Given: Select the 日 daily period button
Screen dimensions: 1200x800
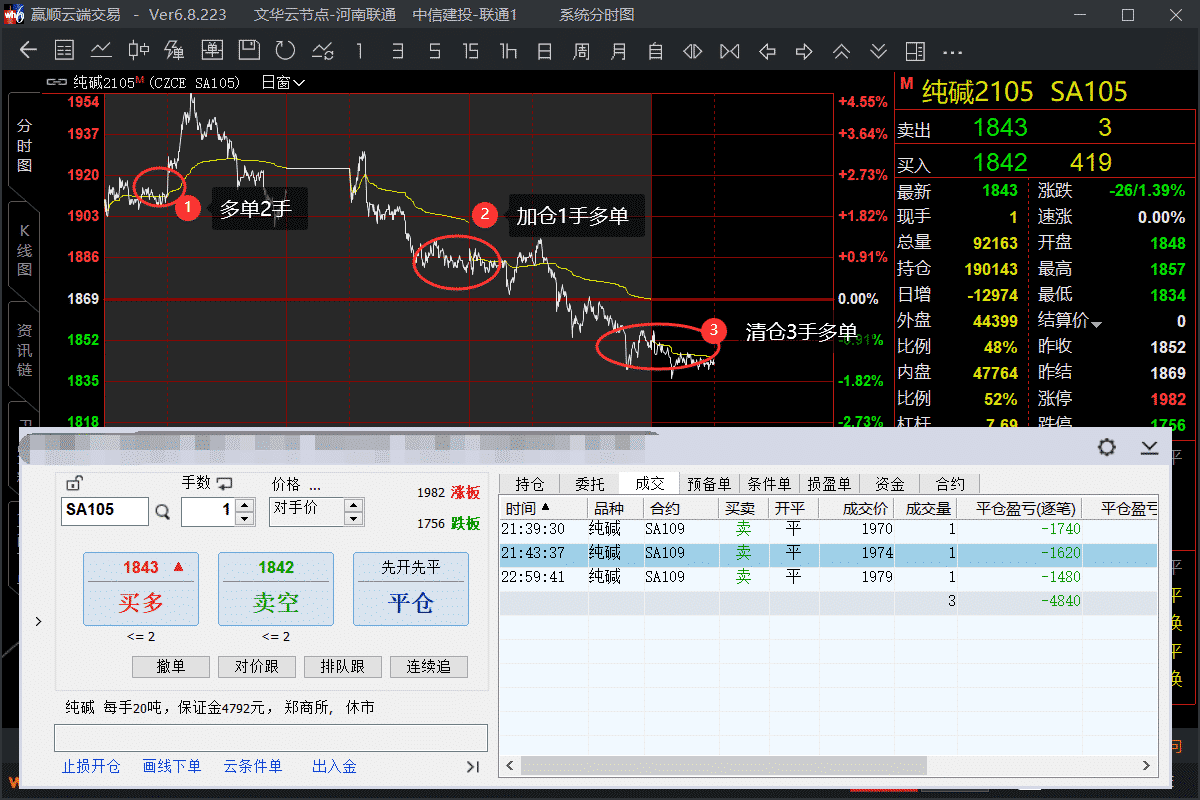Looking at the screenshot, I should point(544,51).
